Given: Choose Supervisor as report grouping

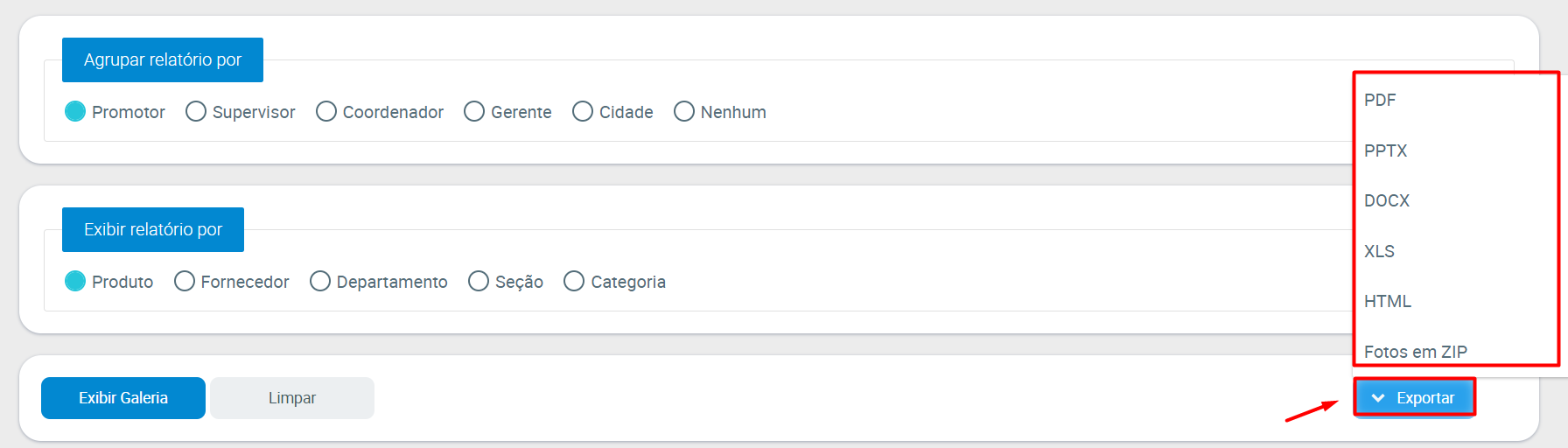Looking at the screenshot, I should coord(196,112).
